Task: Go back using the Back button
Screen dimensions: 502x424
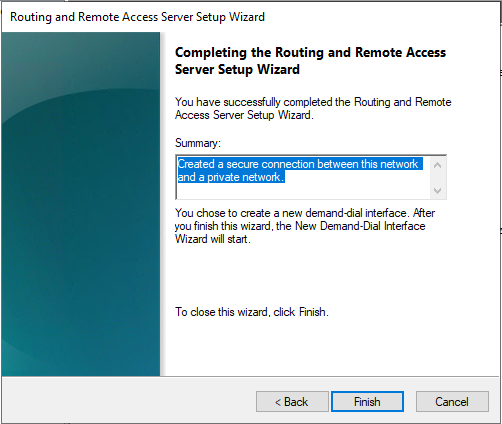Action: click(292, 401)
